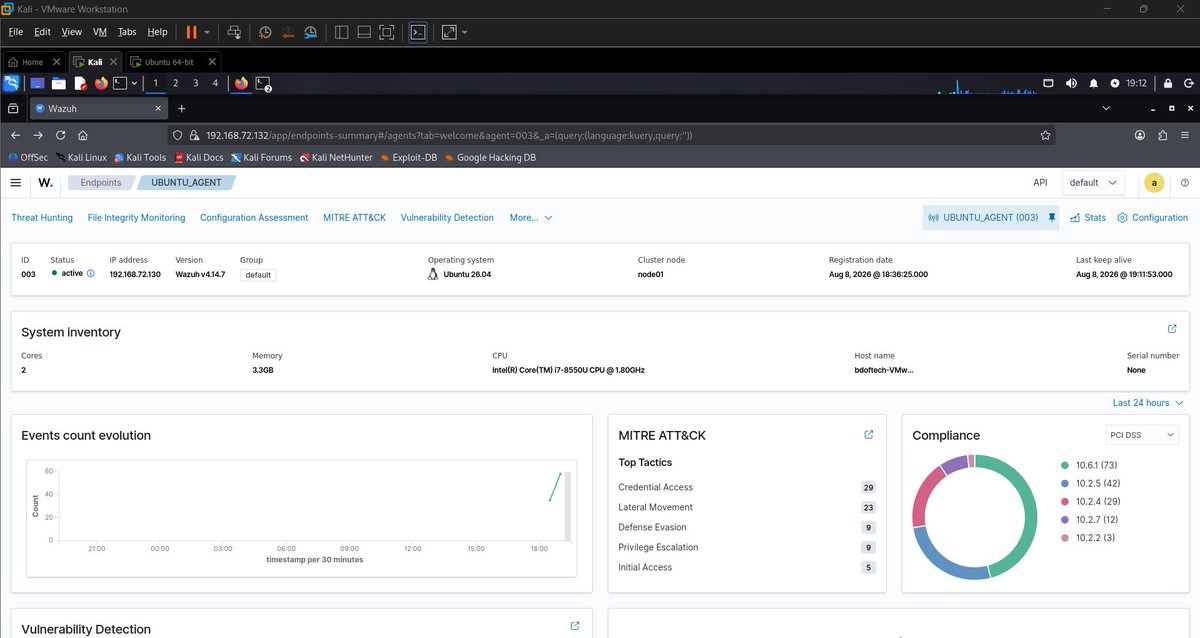Open the VMware console view button
1200x638 pixels.
click(419, 32)
